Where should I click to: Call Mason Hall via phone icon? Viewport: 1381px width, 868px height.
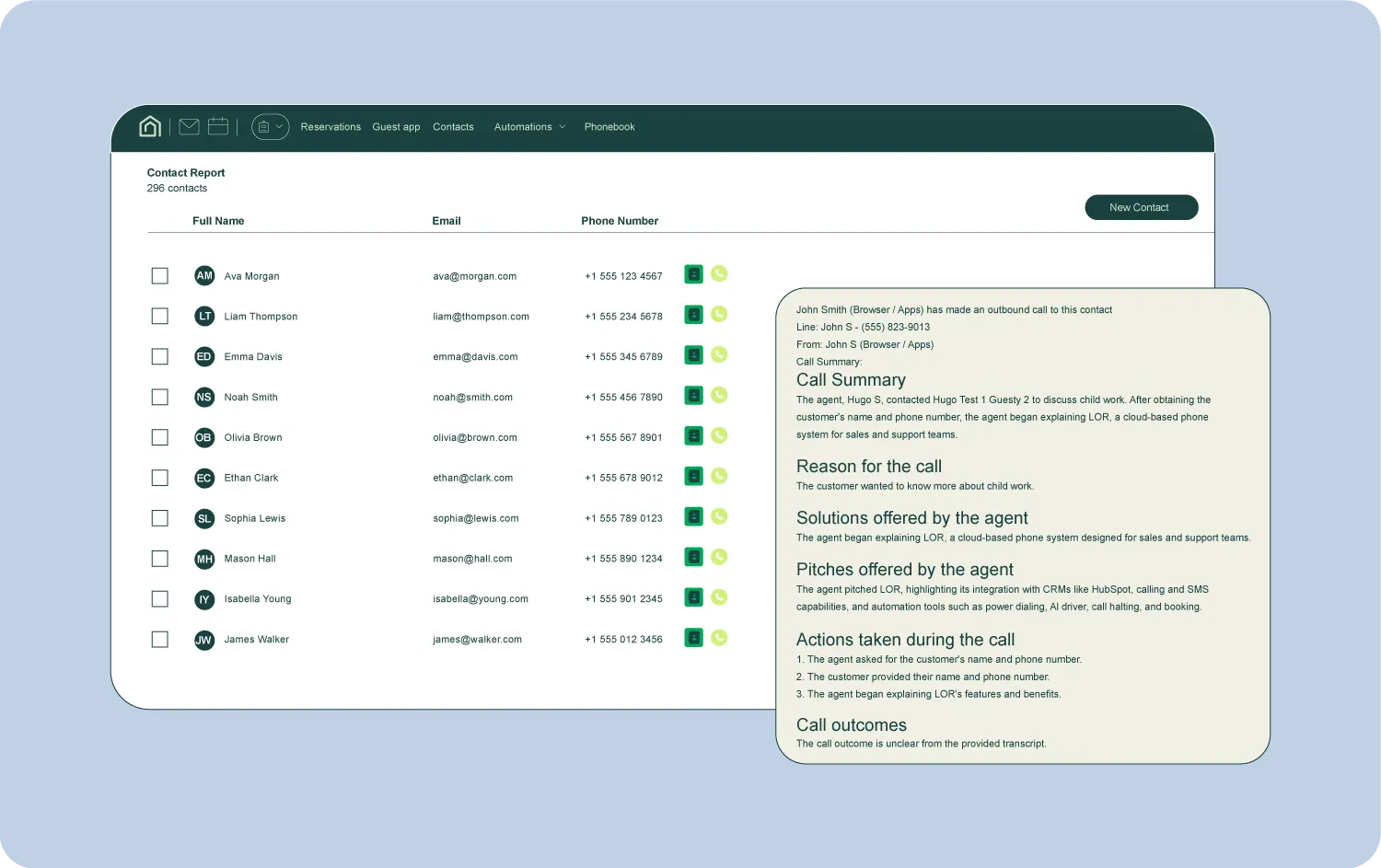click(x=720, y=557)
